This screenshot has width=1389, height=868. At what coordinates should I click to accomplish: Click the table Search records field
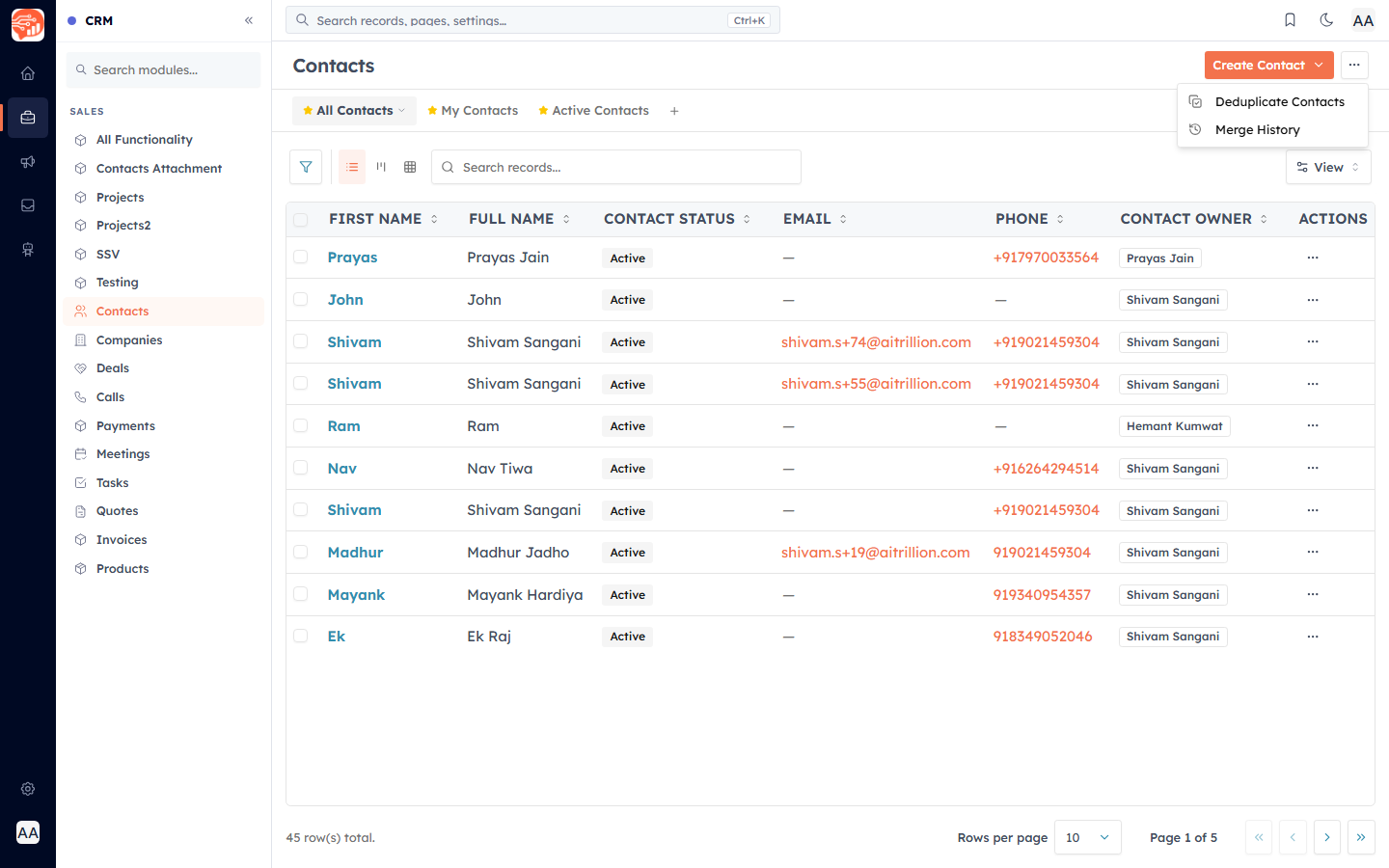coord(616,167)
